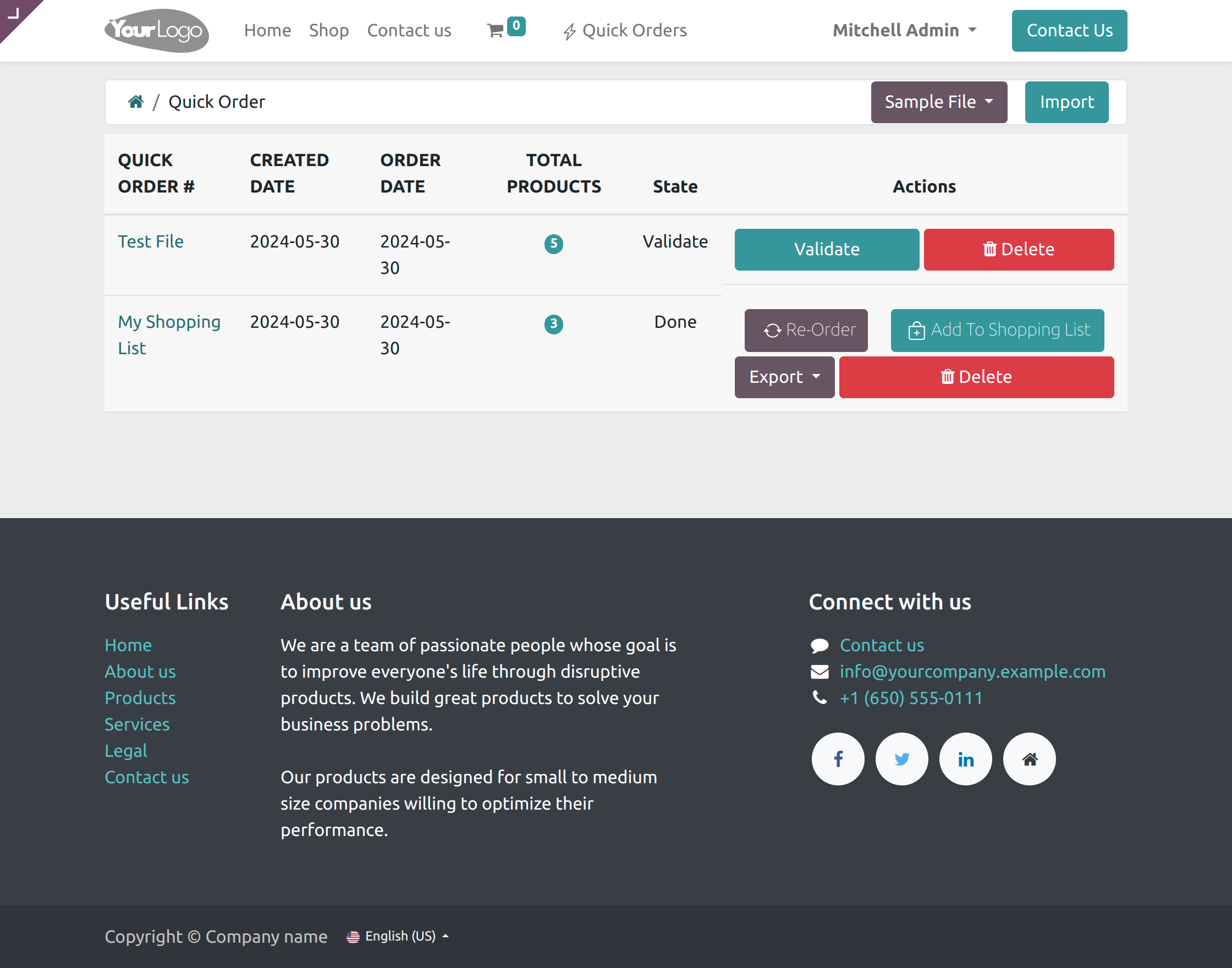The width and height of the screenshot is (1232, 968).
Task: Delete the My Shopping List order
Action: coord(976,377)
